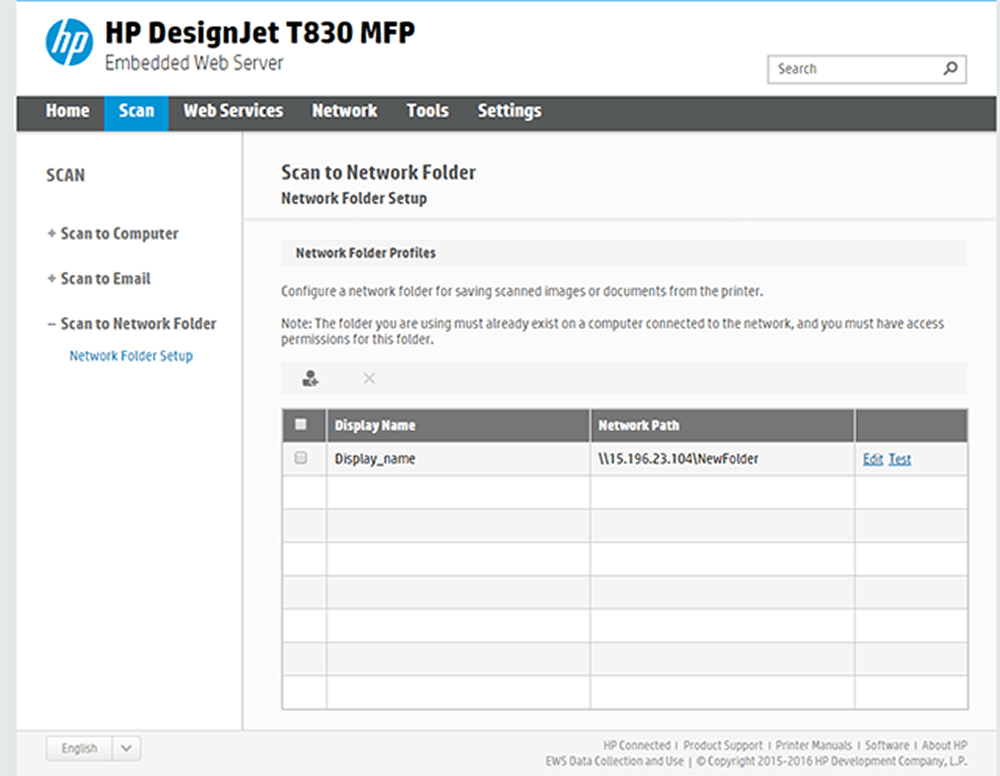Add a new network folder profile icon
This screenshot has width=1000, height=776.
point(310,378)
